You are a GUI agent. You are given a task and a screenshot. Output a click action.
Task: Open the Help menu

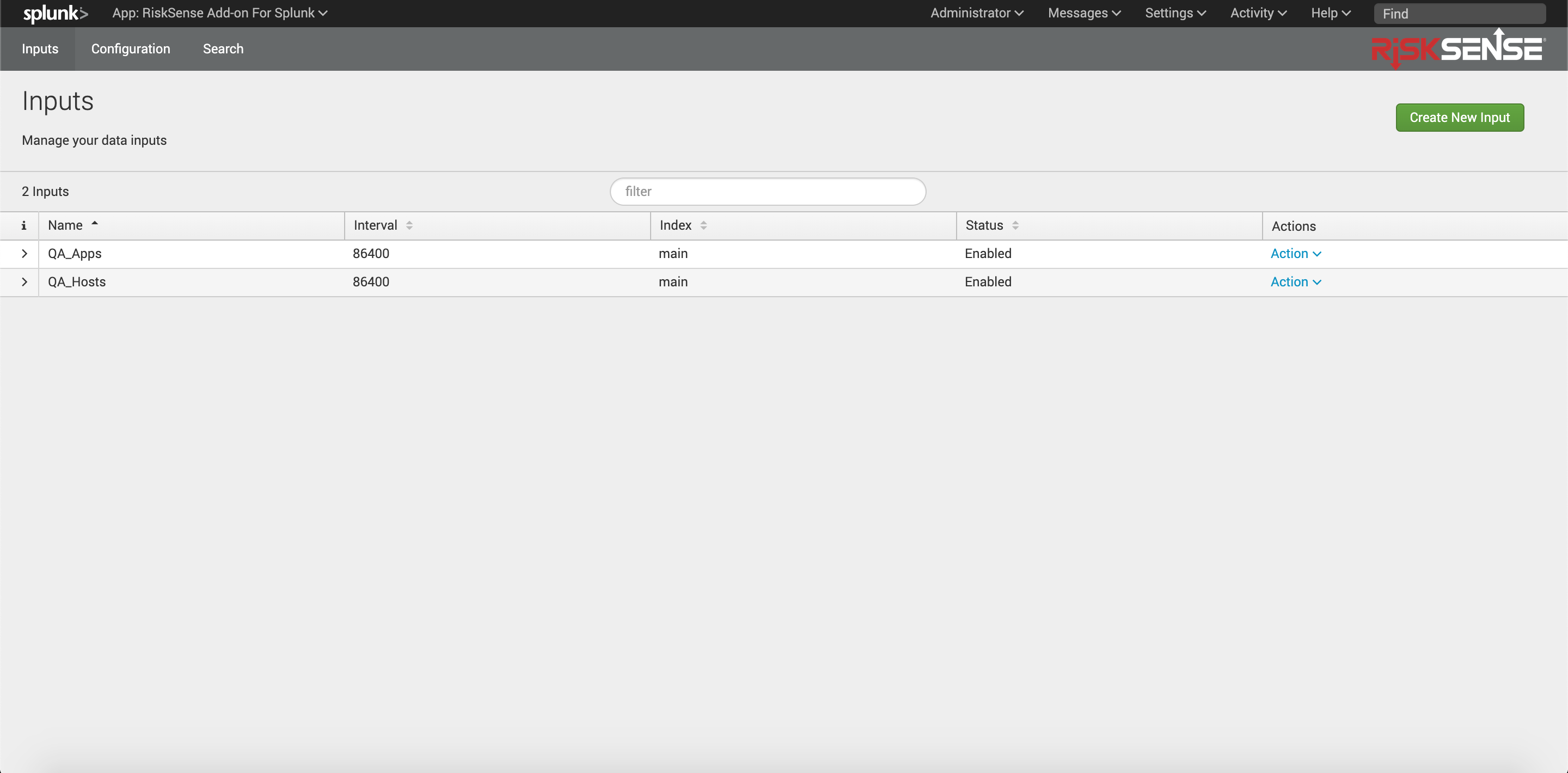coord(1331,14)
